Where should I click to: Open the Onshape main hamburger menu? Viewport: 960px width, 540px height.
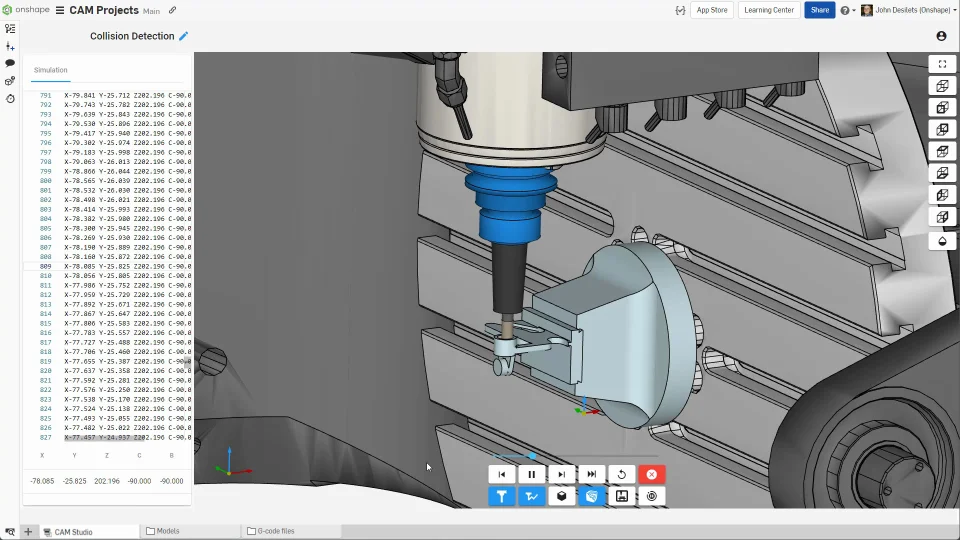click(59, 10)
